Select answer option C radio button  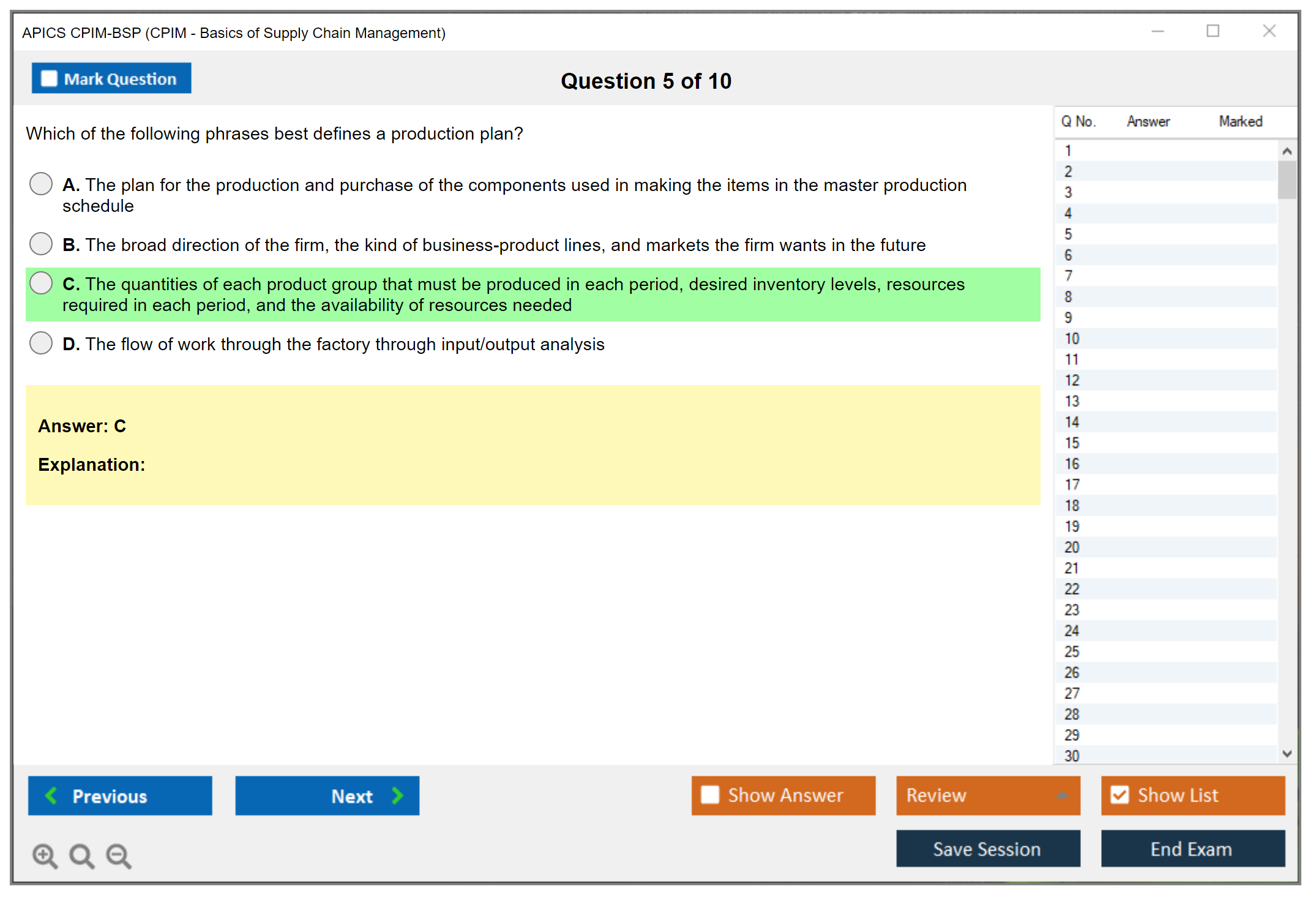tap(41, 283)
